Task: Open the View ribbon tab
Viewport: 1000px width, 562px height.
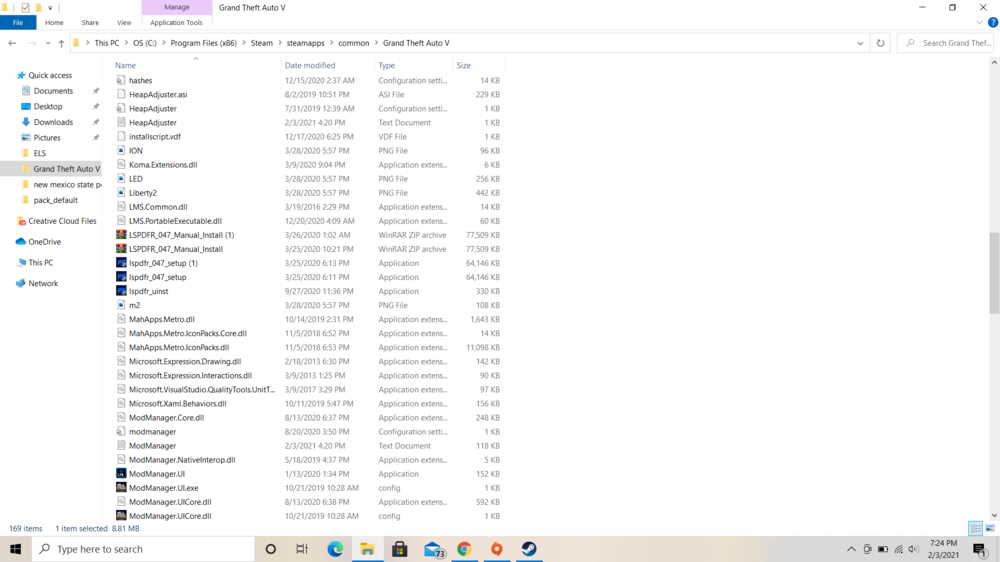Action: [124, 22]
